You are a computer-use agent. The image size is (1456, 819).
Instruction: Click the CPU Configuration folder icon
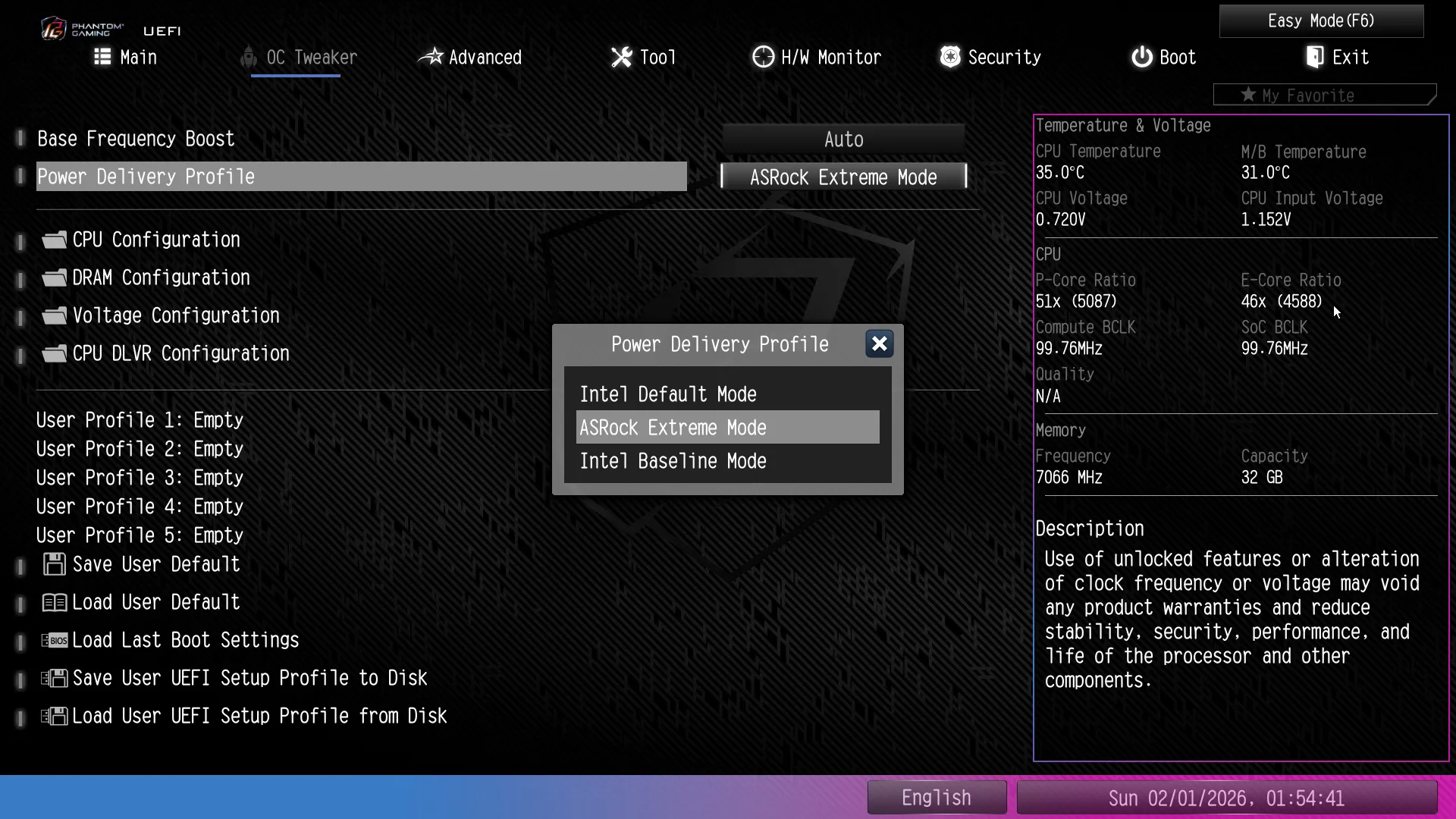tap(54, 240)
